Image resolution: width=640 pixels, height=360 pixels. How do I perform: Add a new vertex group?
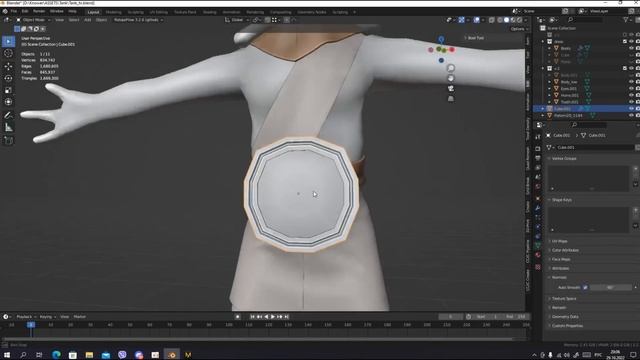[636, 168]
